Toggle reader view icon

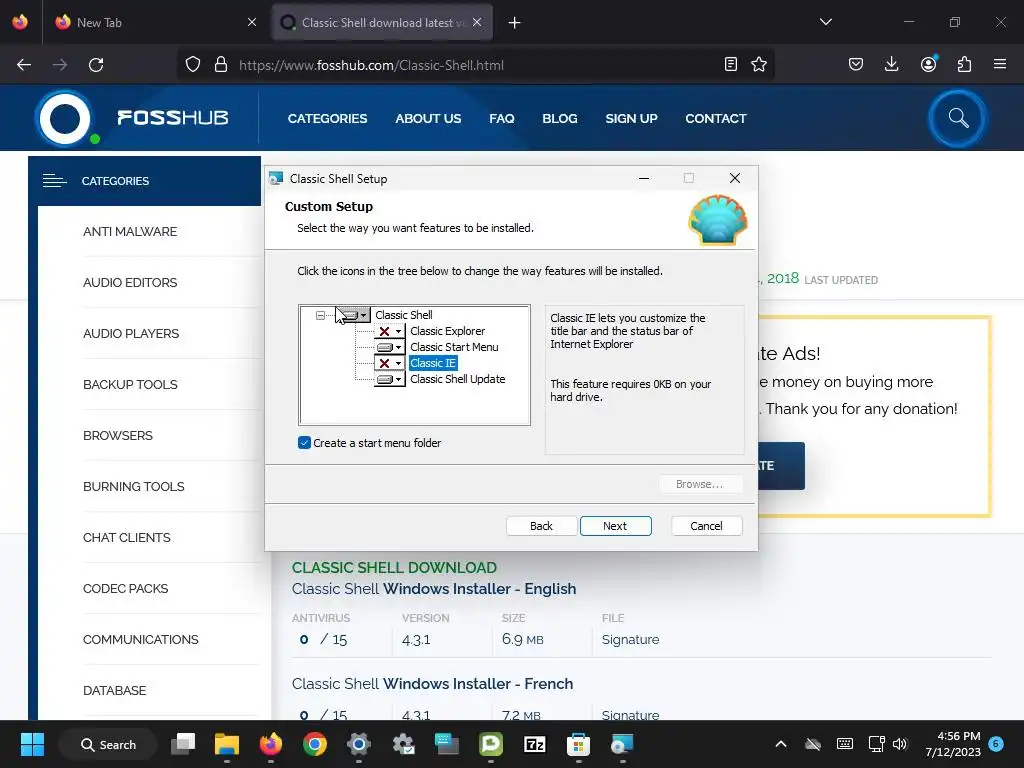click(x=731, y=65)
